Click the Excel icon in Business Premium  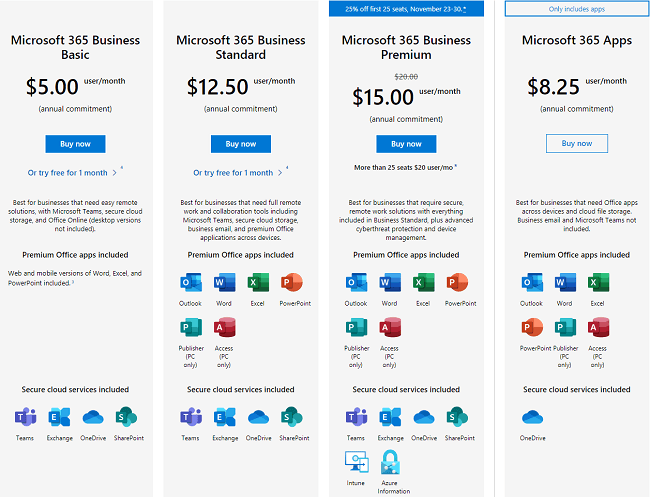point(423,283)
